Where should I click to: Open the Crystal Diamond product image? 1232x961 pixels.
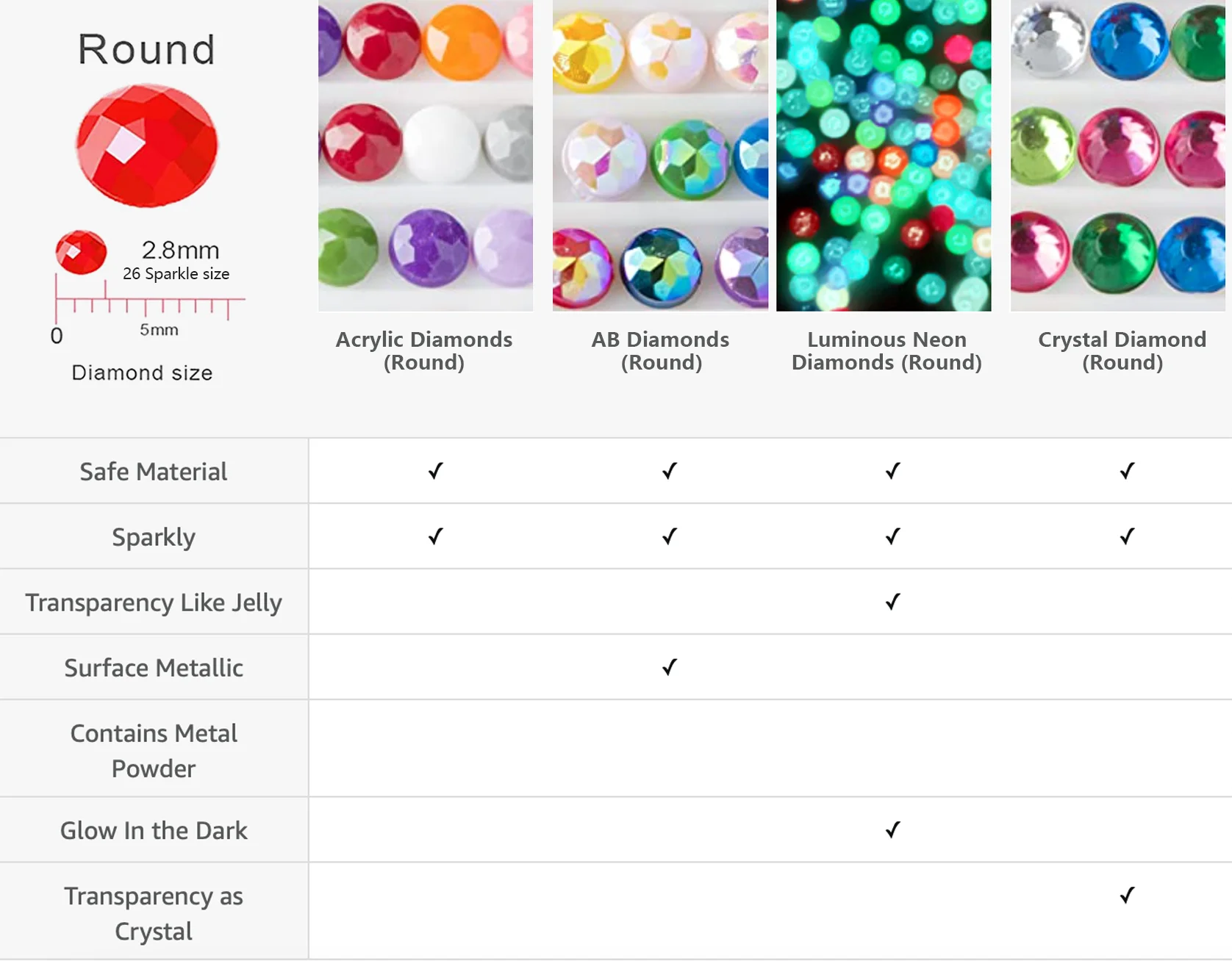point(1118,155)
